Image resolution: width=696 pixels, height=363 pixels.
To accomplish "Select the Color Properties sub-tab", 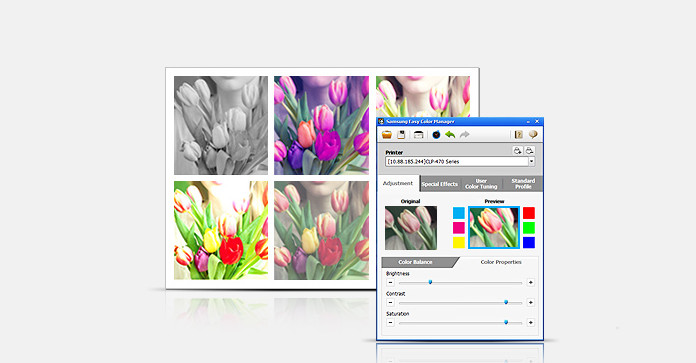I will point(501,262).
